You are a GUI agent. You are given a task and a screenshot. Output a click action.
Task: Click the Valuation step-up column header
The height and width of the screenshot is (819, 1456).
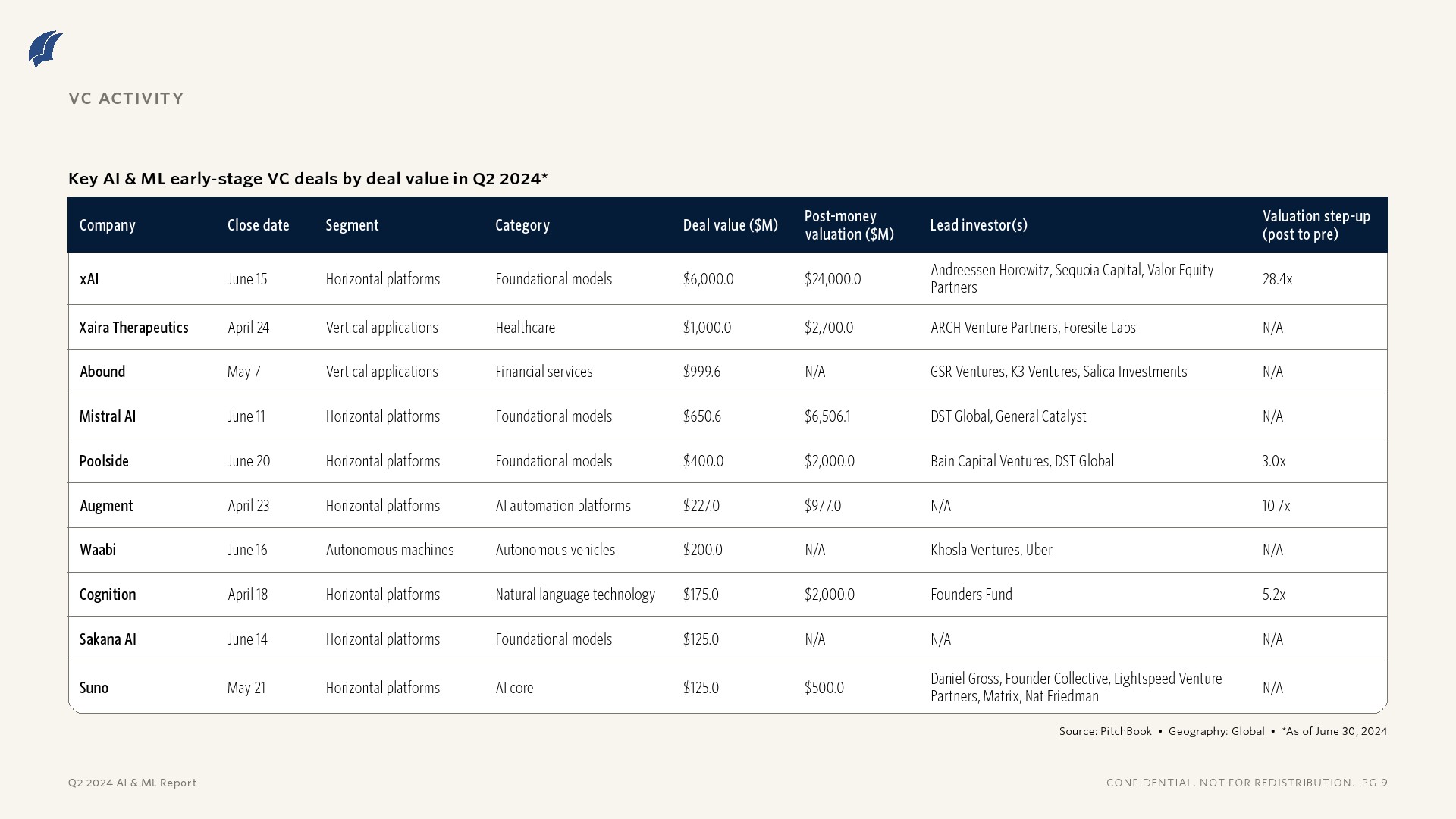point(1316,225)
